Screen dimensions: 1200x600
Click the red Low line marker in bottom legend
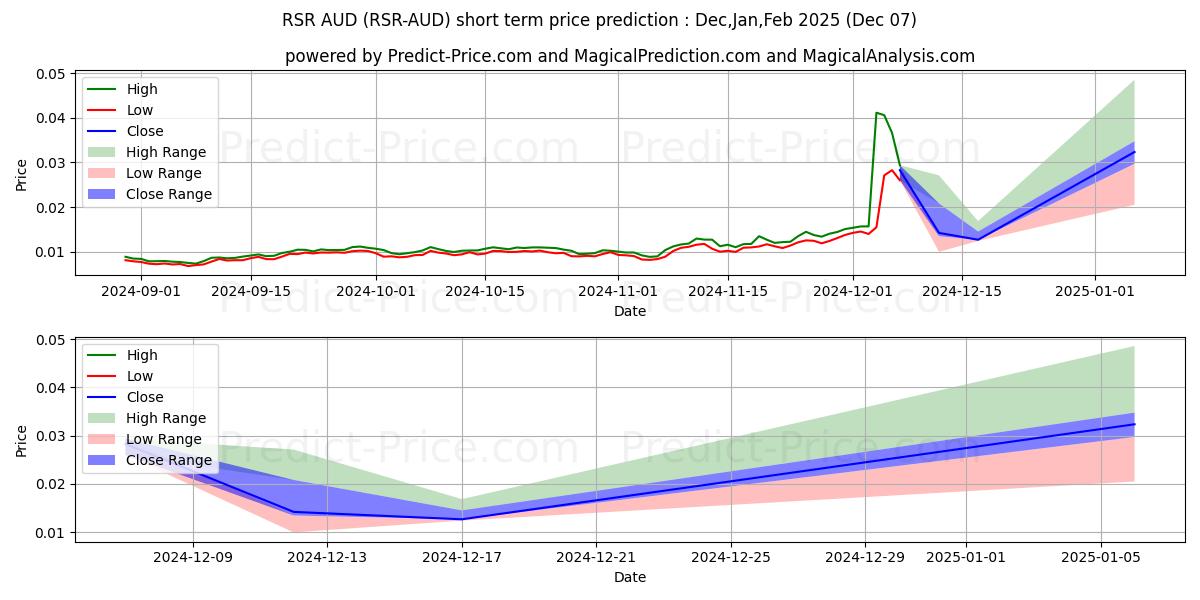tap(102, 376)
